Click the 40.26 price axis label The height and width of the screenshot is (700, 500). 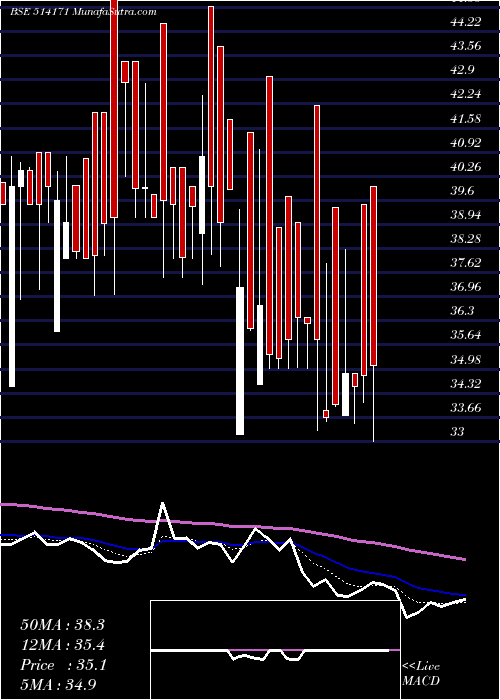pos(467,167)
